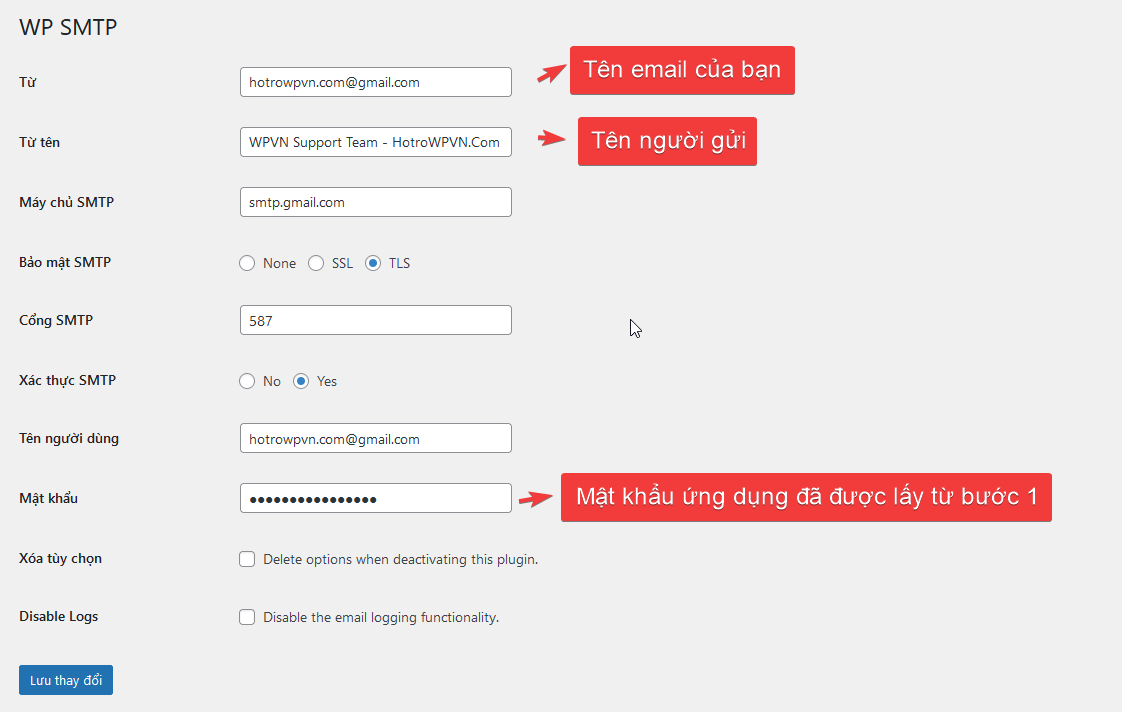Image resolution: width=1122 pixels, height=712 pixels.
Task: Tick the 'Disable the email logging' checkbox
Action: (x=247, y=617)
